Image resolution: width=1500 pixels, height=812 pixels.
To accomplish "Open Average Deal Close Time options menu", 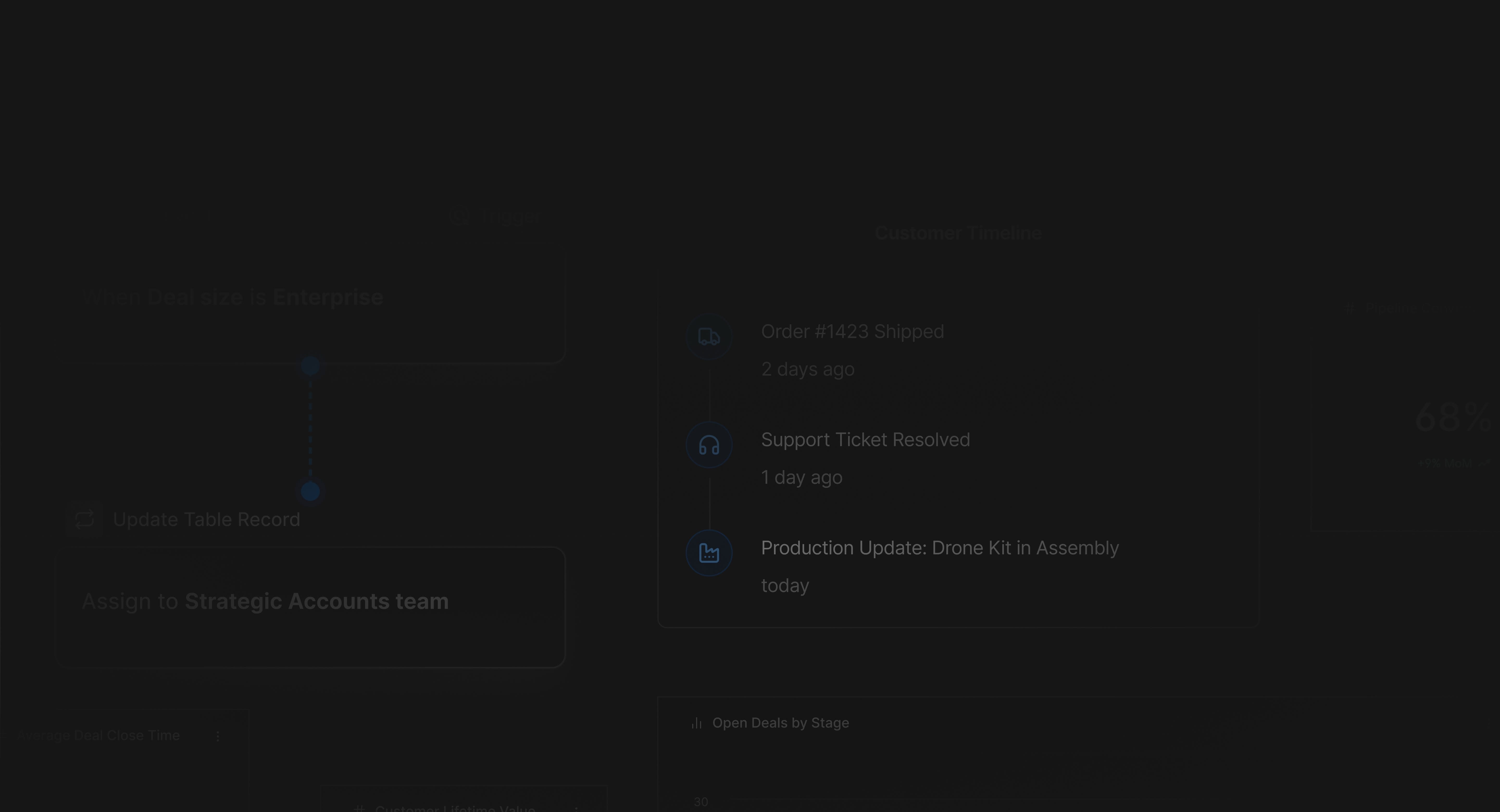I will tap(218, 736).
